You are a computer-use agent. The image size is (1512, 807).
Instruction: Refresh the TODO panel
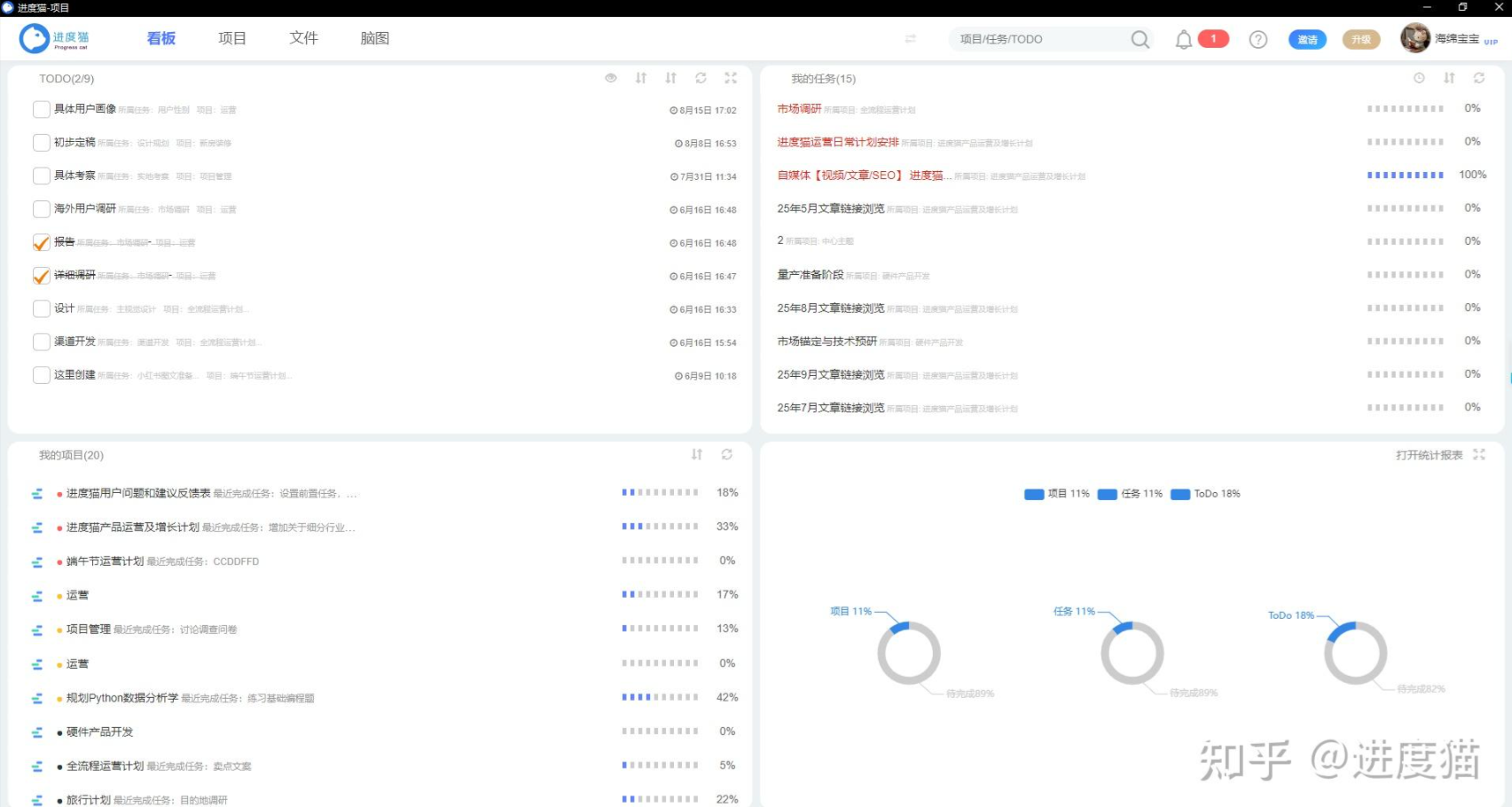[701, 78]
